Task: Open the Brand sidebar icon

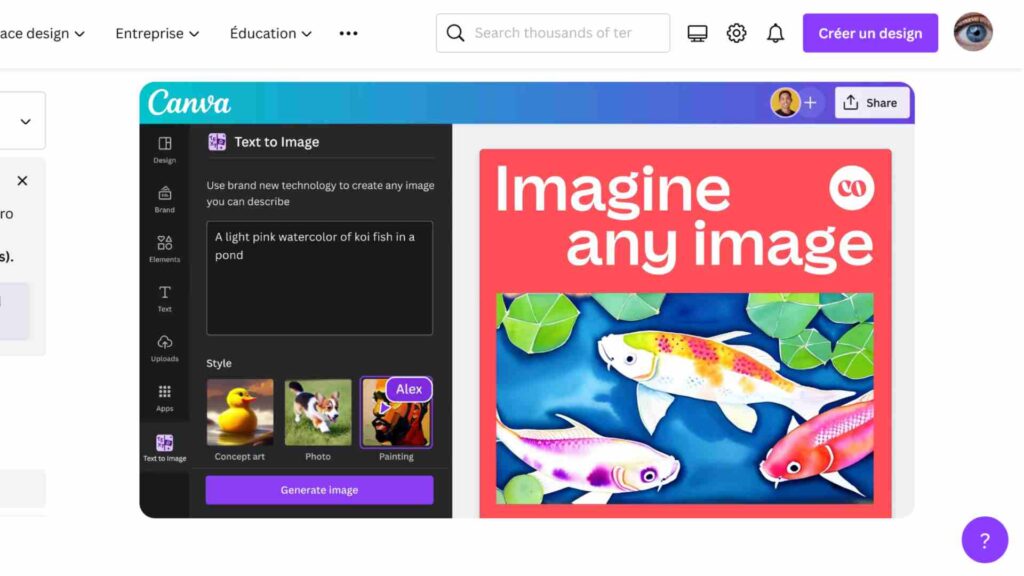Action: click(x=165, y=193)
